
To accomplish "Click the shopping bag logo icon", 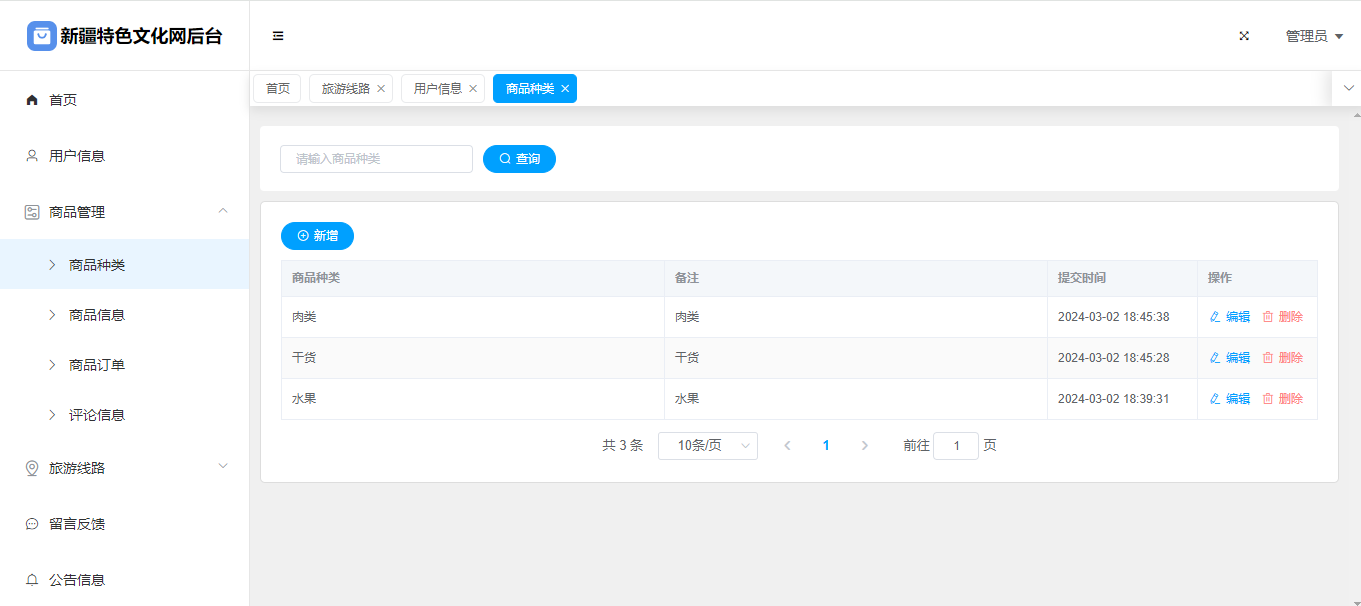I will tap(42, 36).
